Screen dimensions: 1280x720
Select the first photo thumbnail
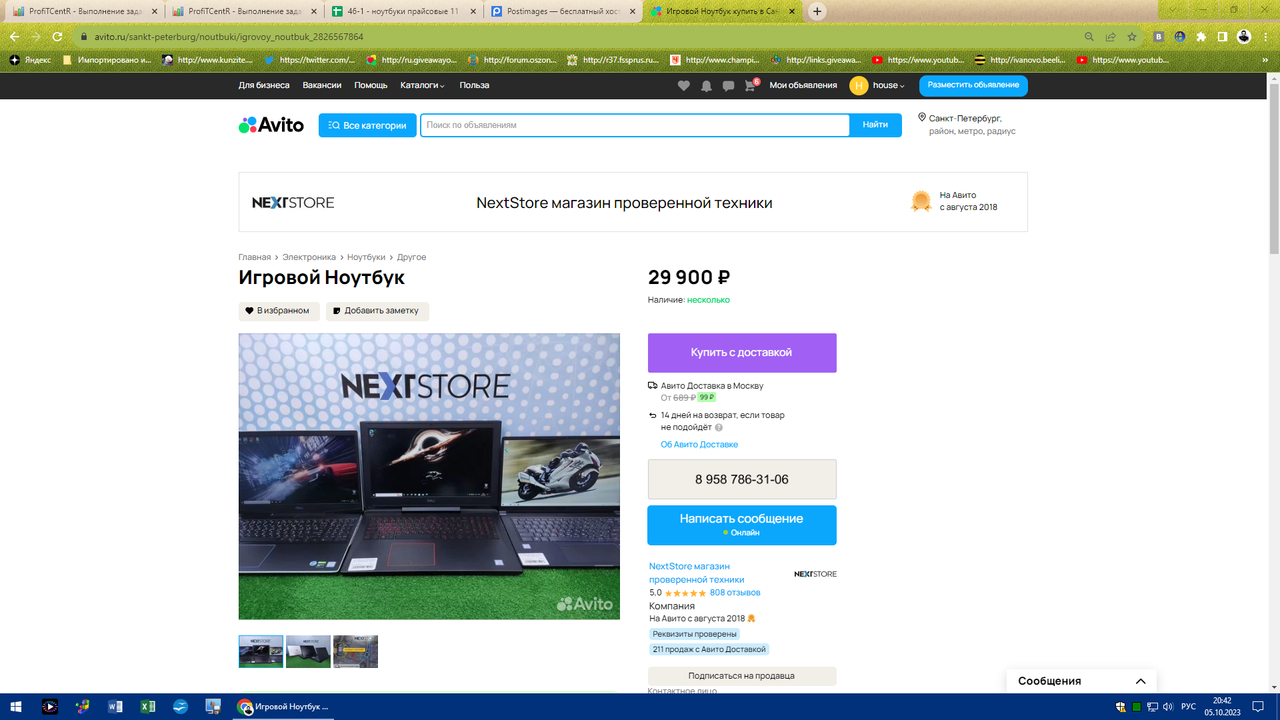261,651
